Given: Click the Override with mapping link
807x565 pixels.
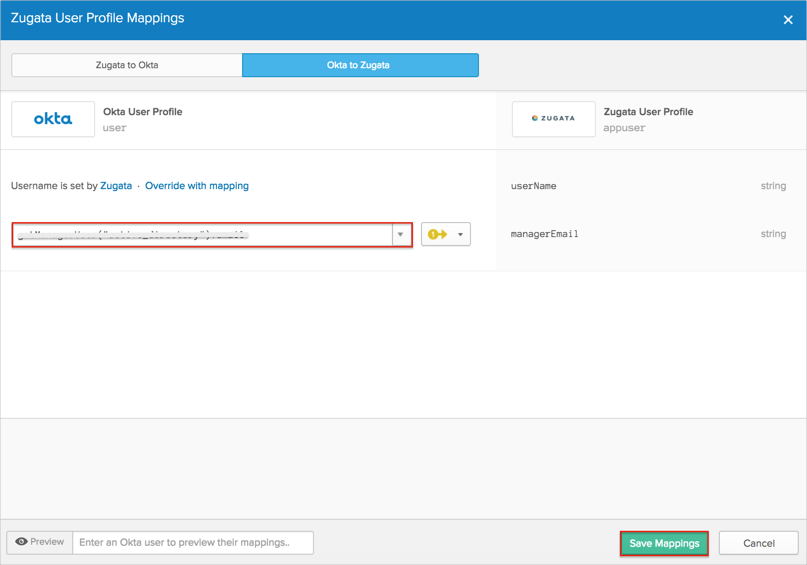Looking at the screenshot, I should pos(197,186).
